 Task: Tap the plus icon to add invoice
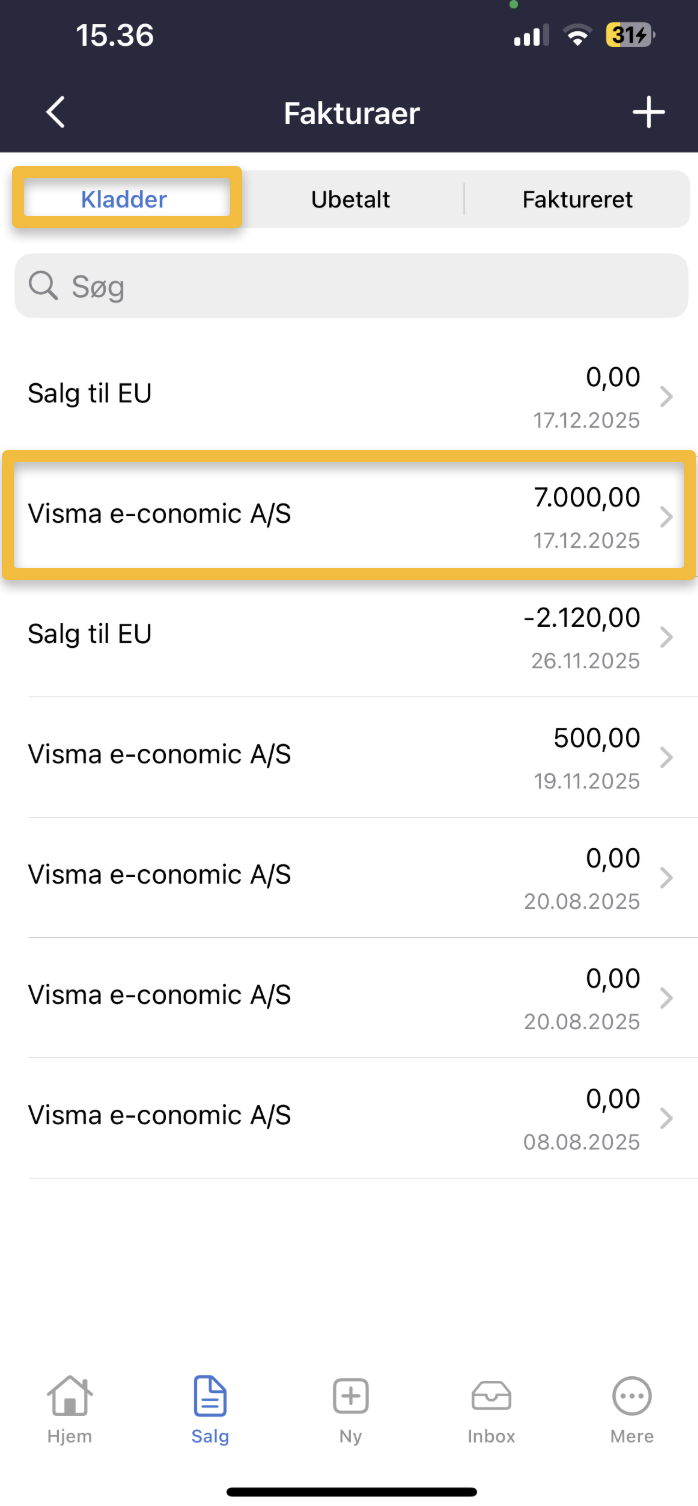(x=648, y=112)
